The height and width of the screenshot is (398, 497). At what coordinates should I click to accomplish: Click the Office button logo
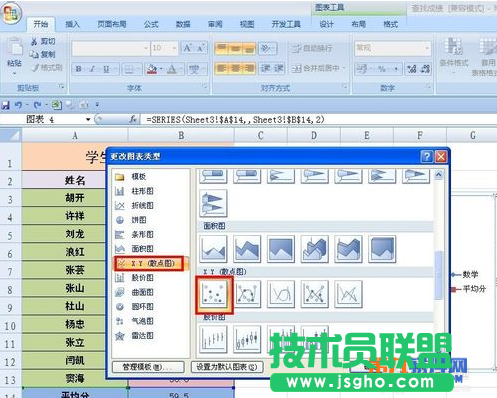click(11, 13)
